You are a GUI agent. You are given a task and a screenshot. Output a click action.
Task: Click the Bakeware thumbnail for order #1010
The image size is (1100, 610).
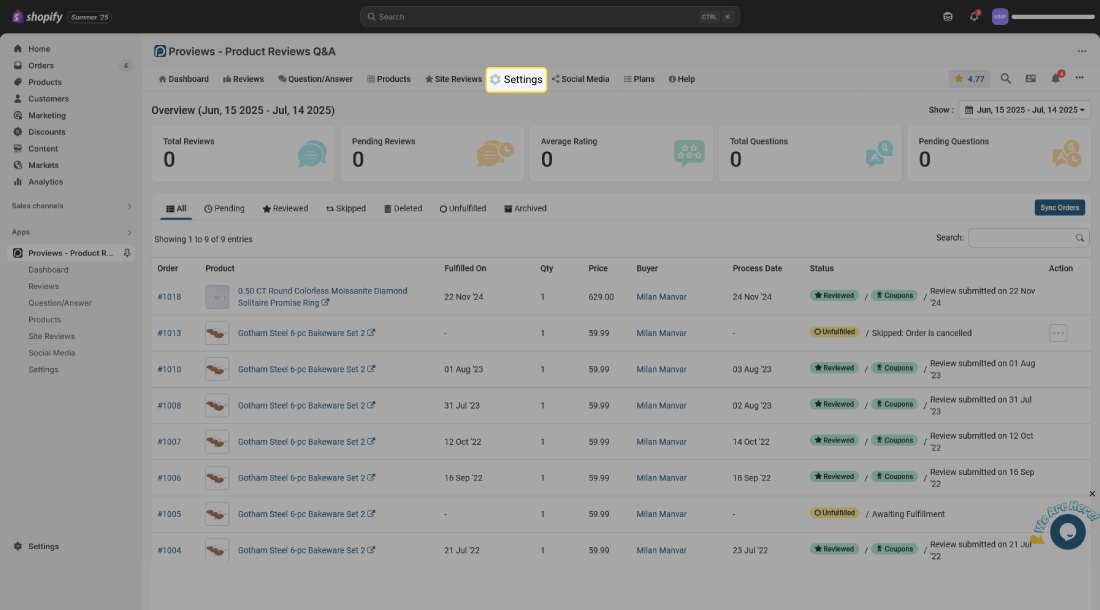pos(217,370)
